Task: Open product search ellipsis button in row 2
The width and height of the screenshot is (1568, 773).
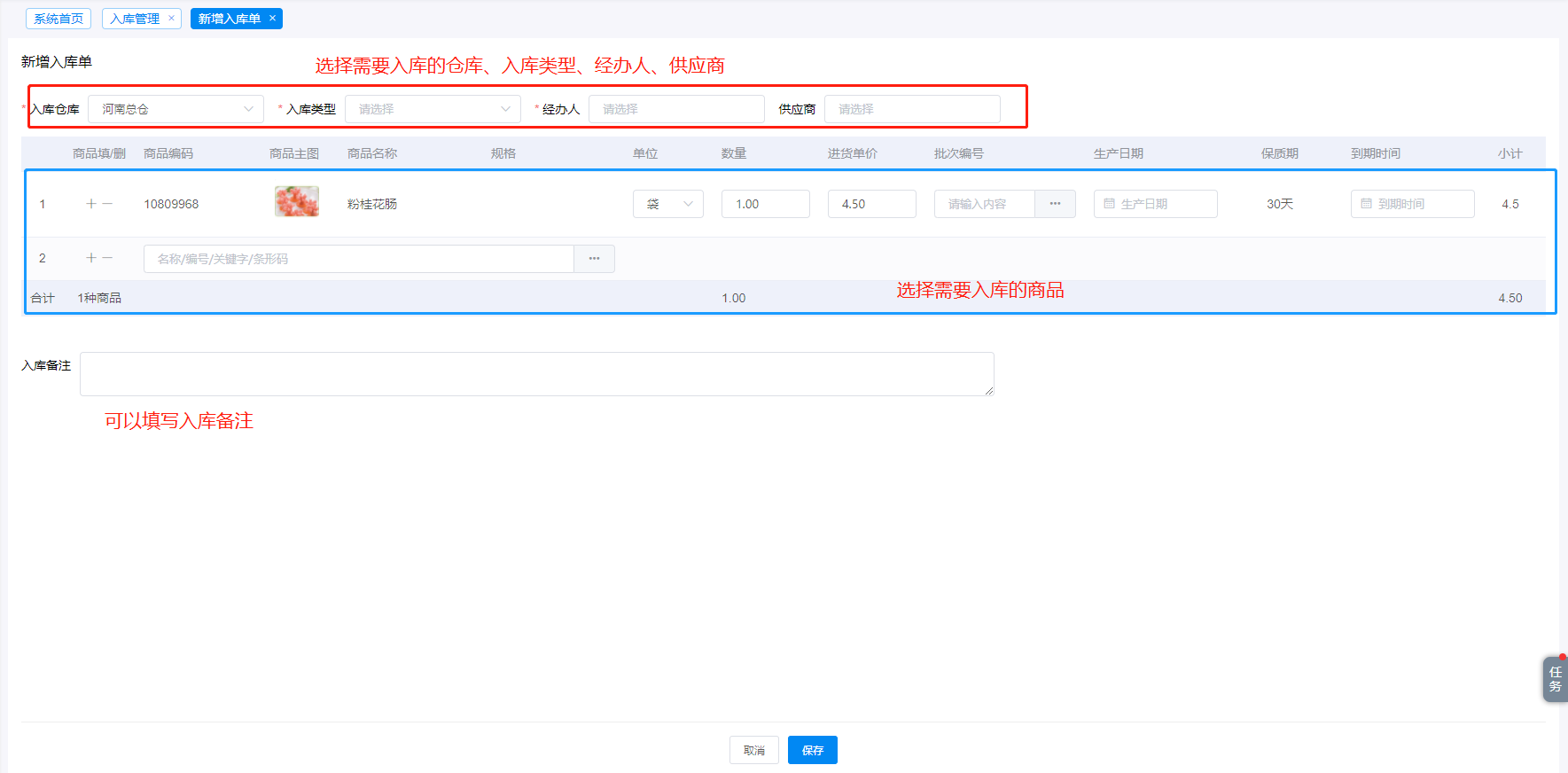Action: (594, 259)
